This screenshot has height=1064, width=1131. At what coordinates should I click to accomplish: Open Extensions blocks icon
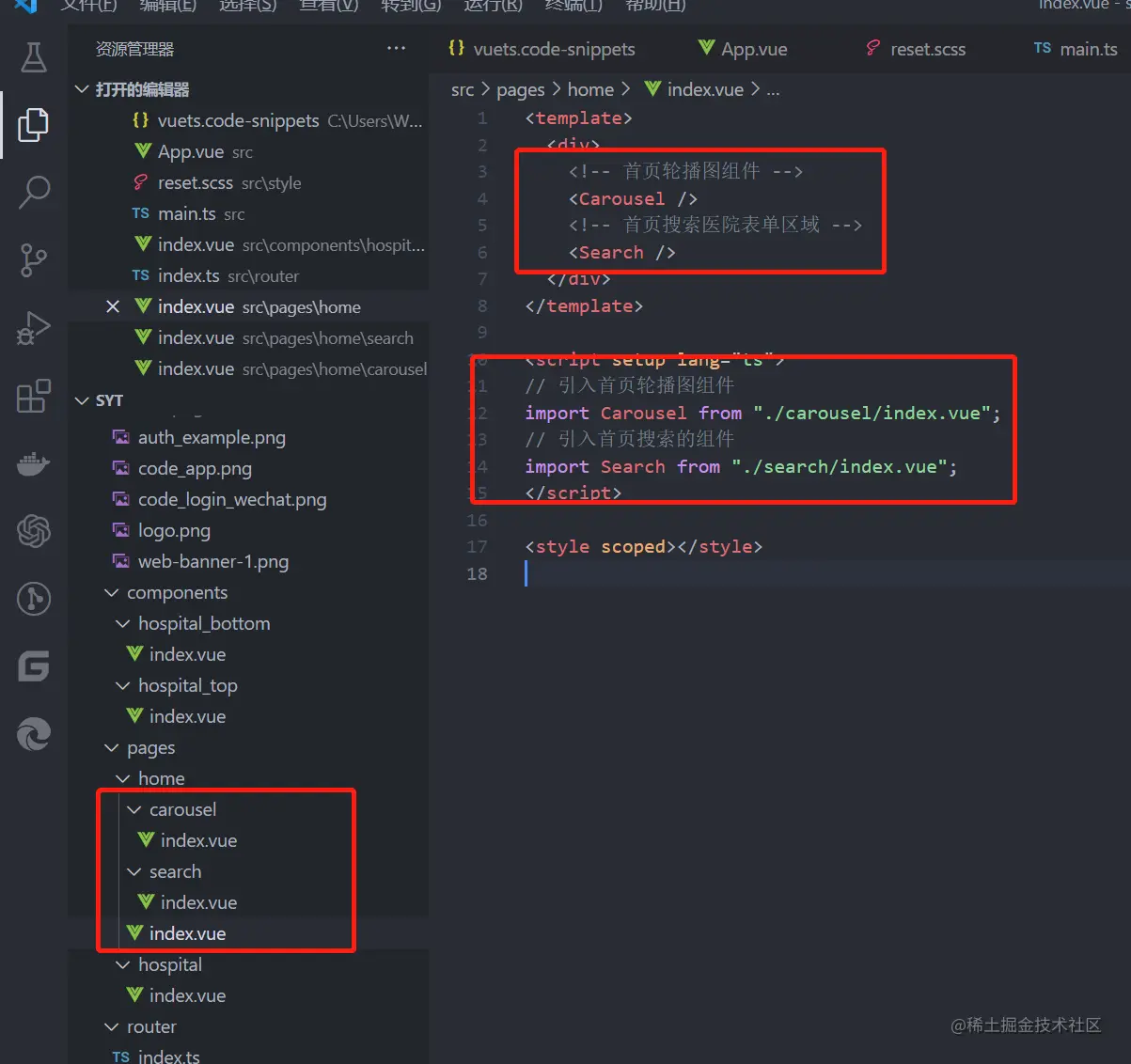[x=34, y=396]
